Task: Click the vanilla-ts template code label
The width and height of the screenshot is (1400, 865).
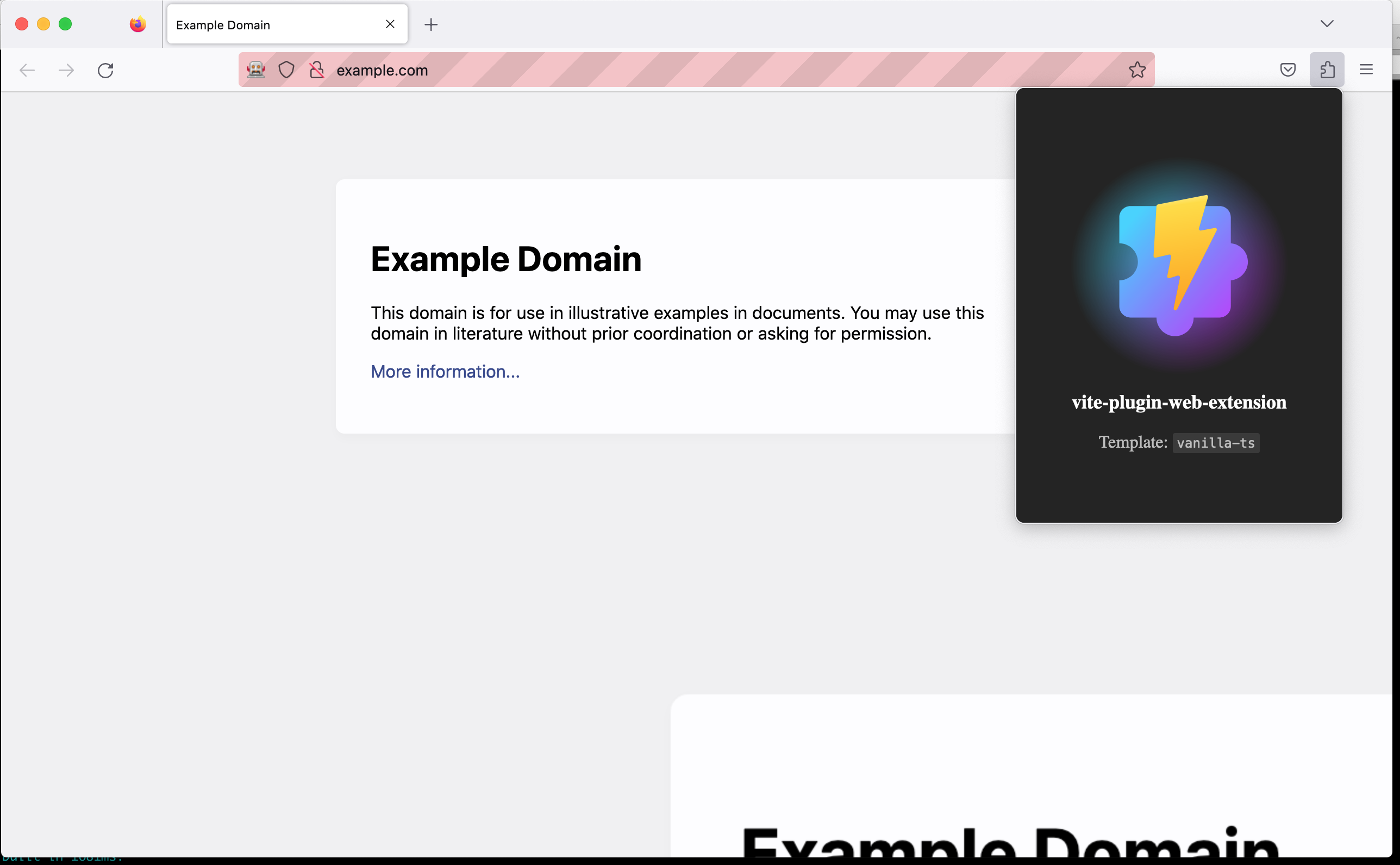Action: (1216, 443)
